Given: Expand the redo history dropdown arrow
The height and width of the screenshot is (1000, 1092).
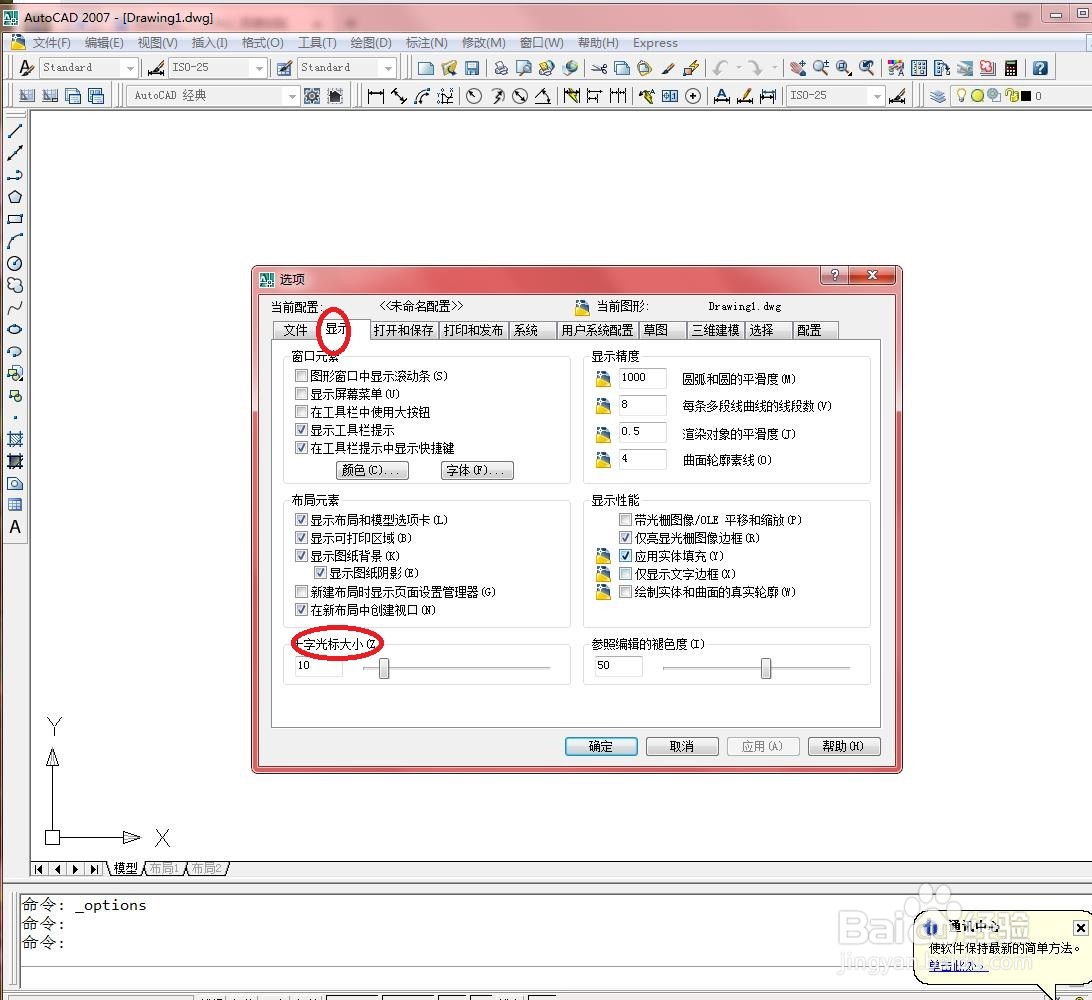Looking at the screenshot, I should pos(774,68).
